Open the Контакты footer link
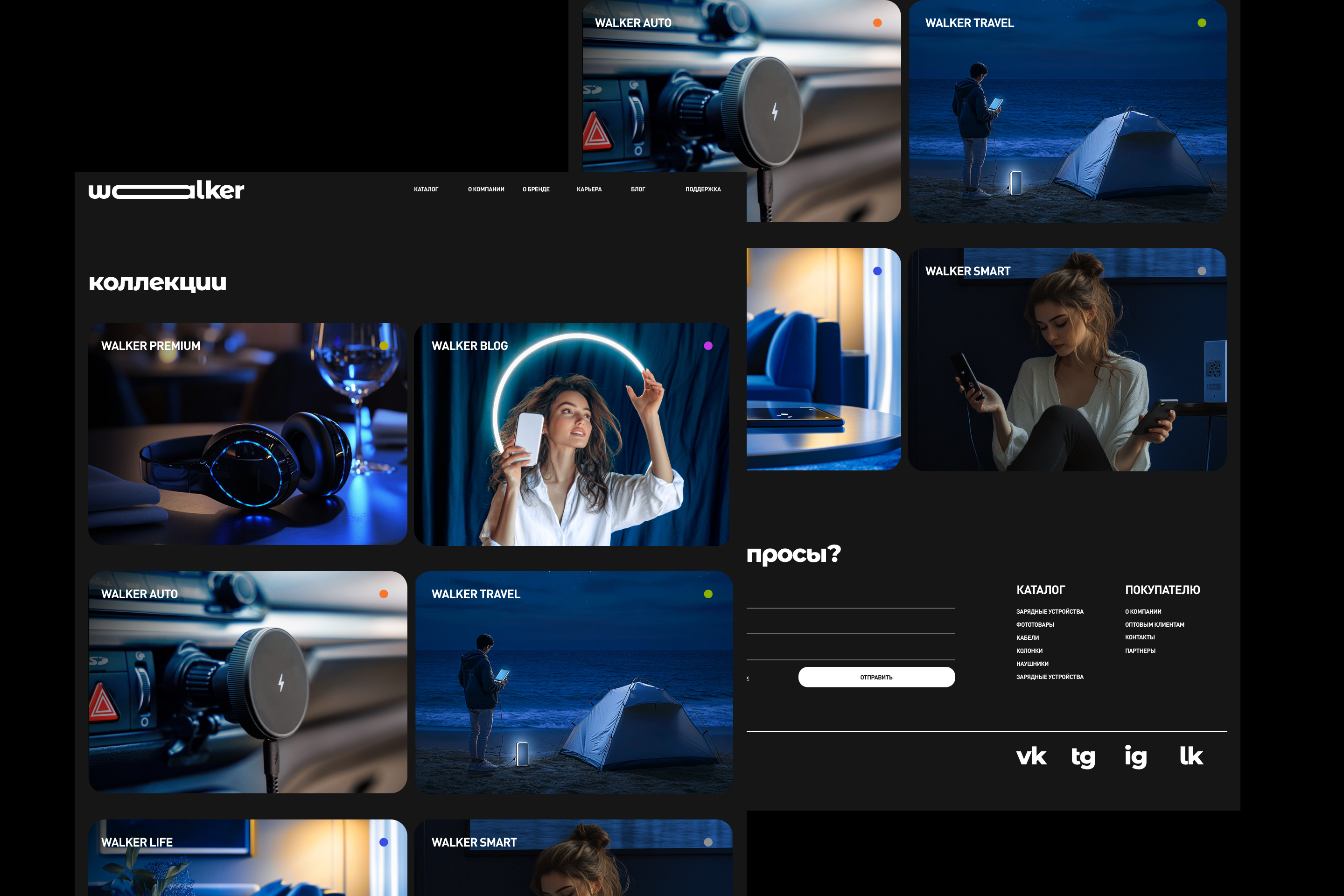1344x896 pixels. 1140,638
